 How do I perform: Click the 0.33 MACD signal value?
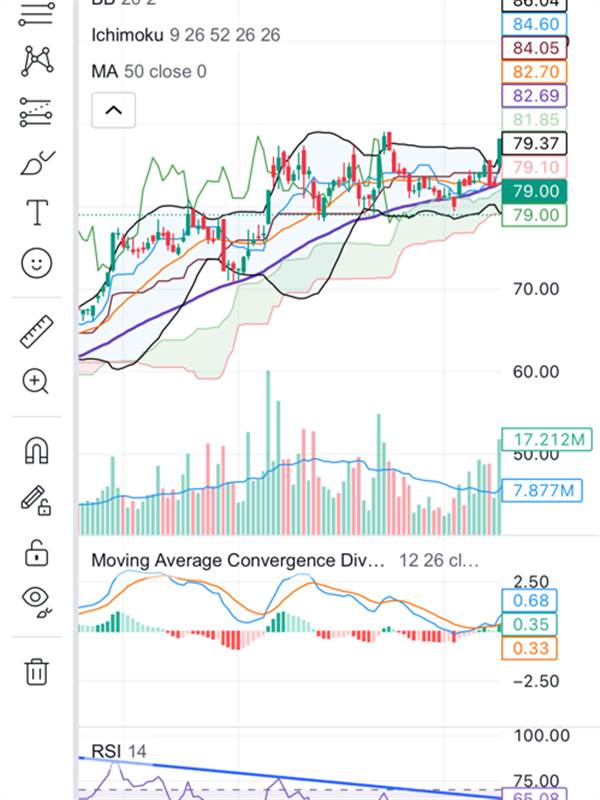(x=530, y=648)
